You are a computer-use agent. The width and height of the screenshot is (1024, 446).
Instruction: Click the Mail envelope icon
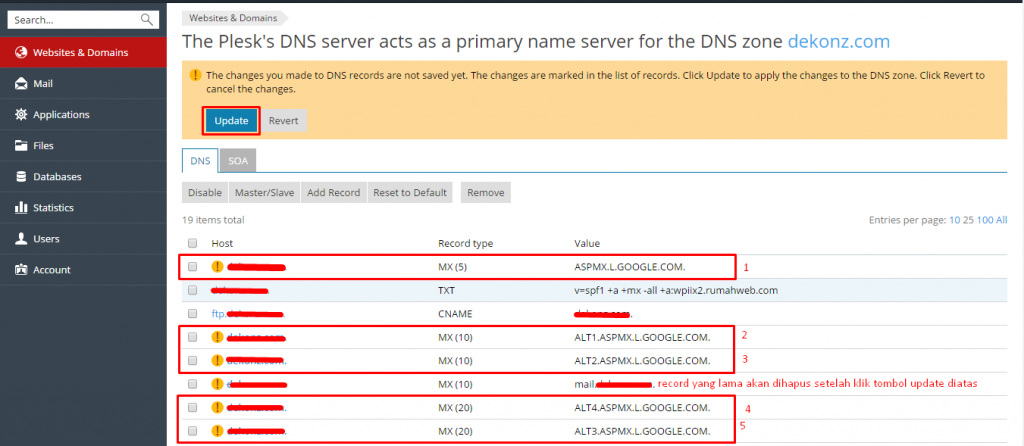click(x=21, y=84)
